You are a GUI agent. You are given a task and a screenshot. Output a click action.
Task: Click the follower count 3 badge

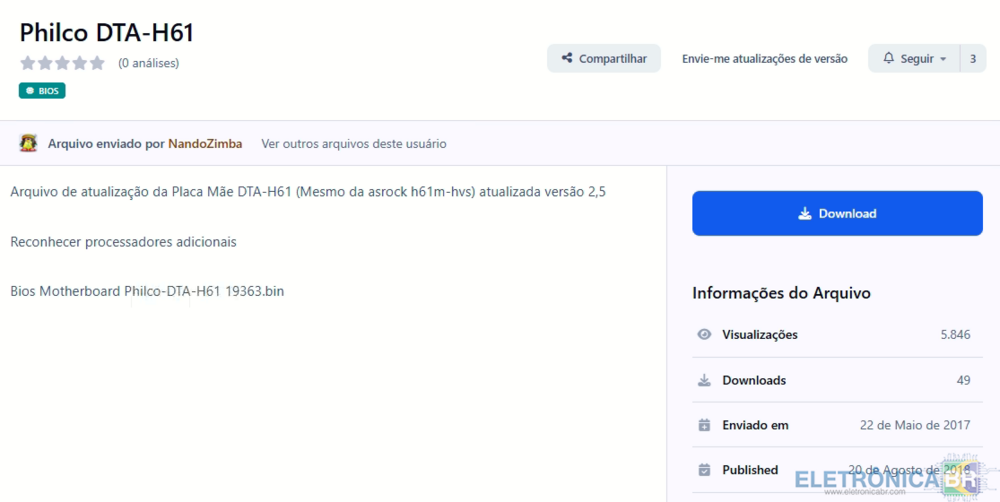[x=973, y=59]
